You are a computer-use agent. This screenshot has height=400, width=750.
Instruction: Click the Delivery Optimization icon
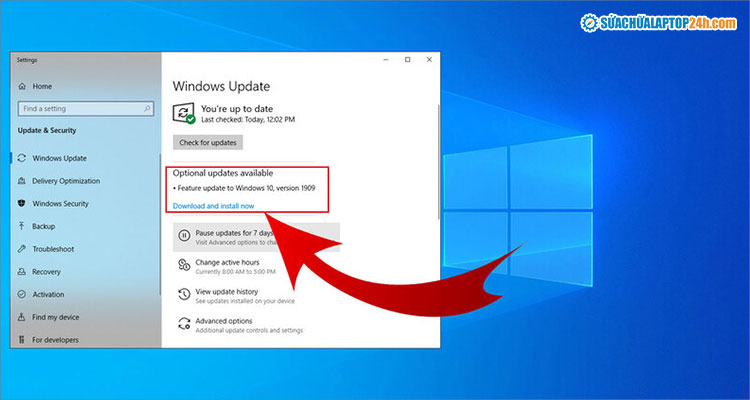[22, 181]
